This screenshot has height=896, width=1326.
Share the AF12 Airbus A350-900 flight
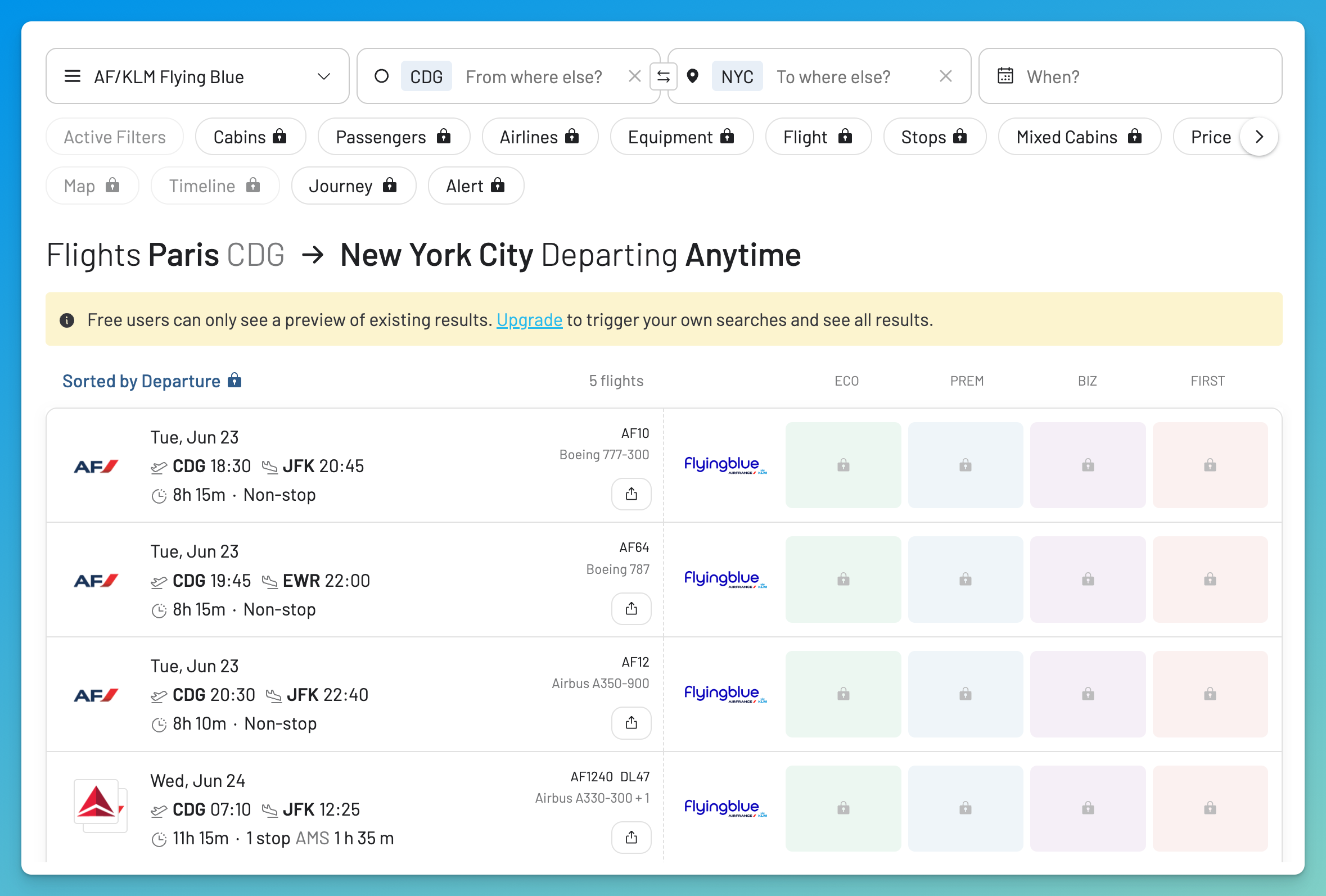click(631, 723)
